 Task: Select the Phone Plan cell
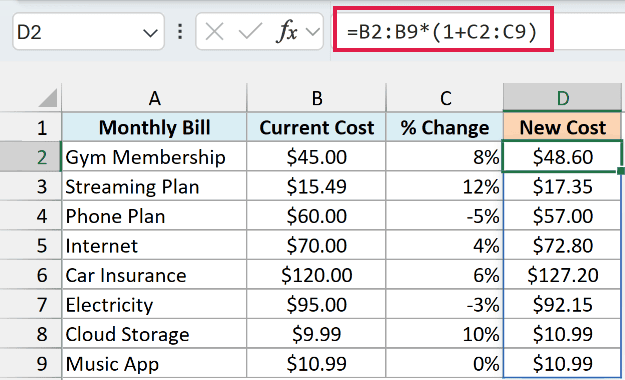tap(154, 216)
